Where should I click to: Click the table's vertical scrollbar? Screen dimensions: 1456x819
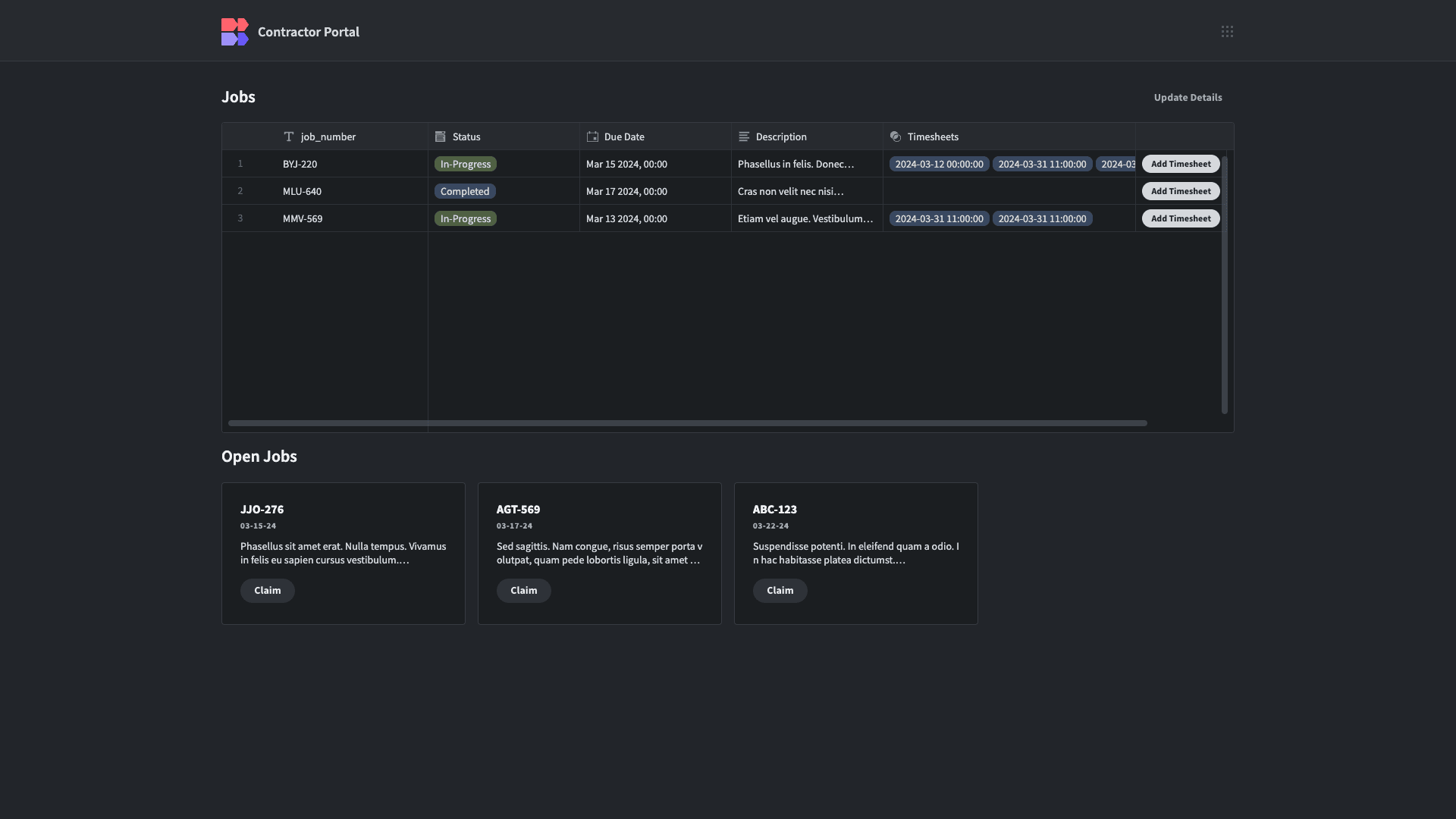click(1224, 284)
